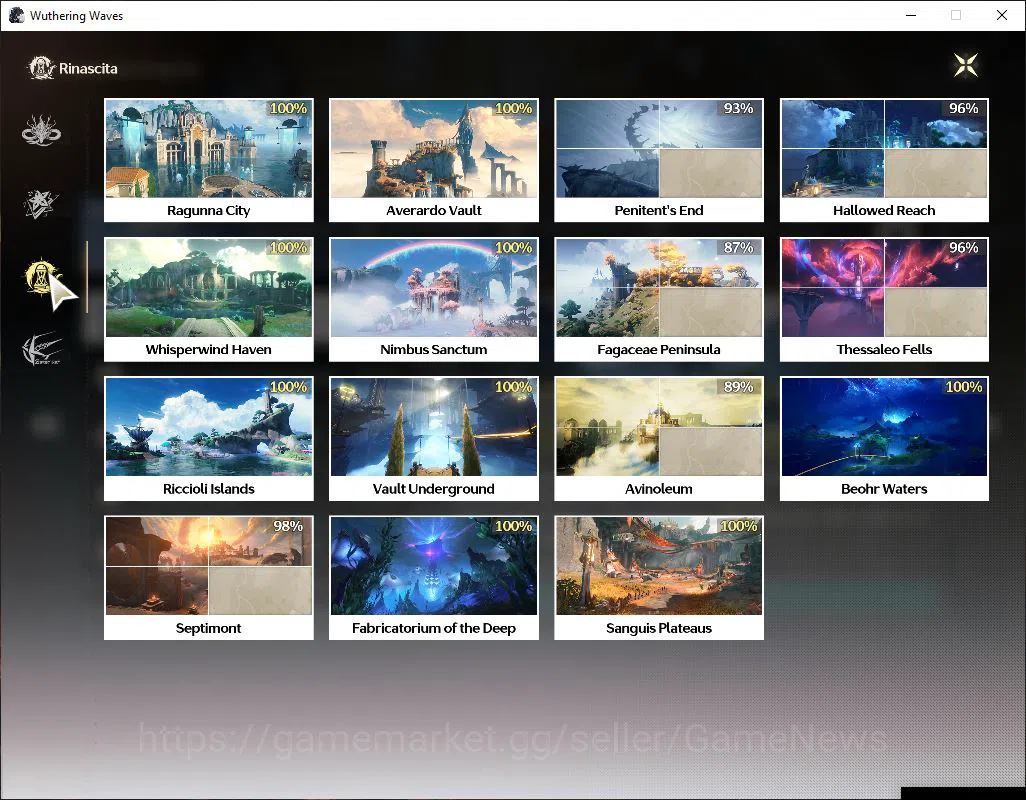
Task: Open the Fabricatorium of the Deep thumbnail
Action: pyautogui.click(x=434, y=566)
